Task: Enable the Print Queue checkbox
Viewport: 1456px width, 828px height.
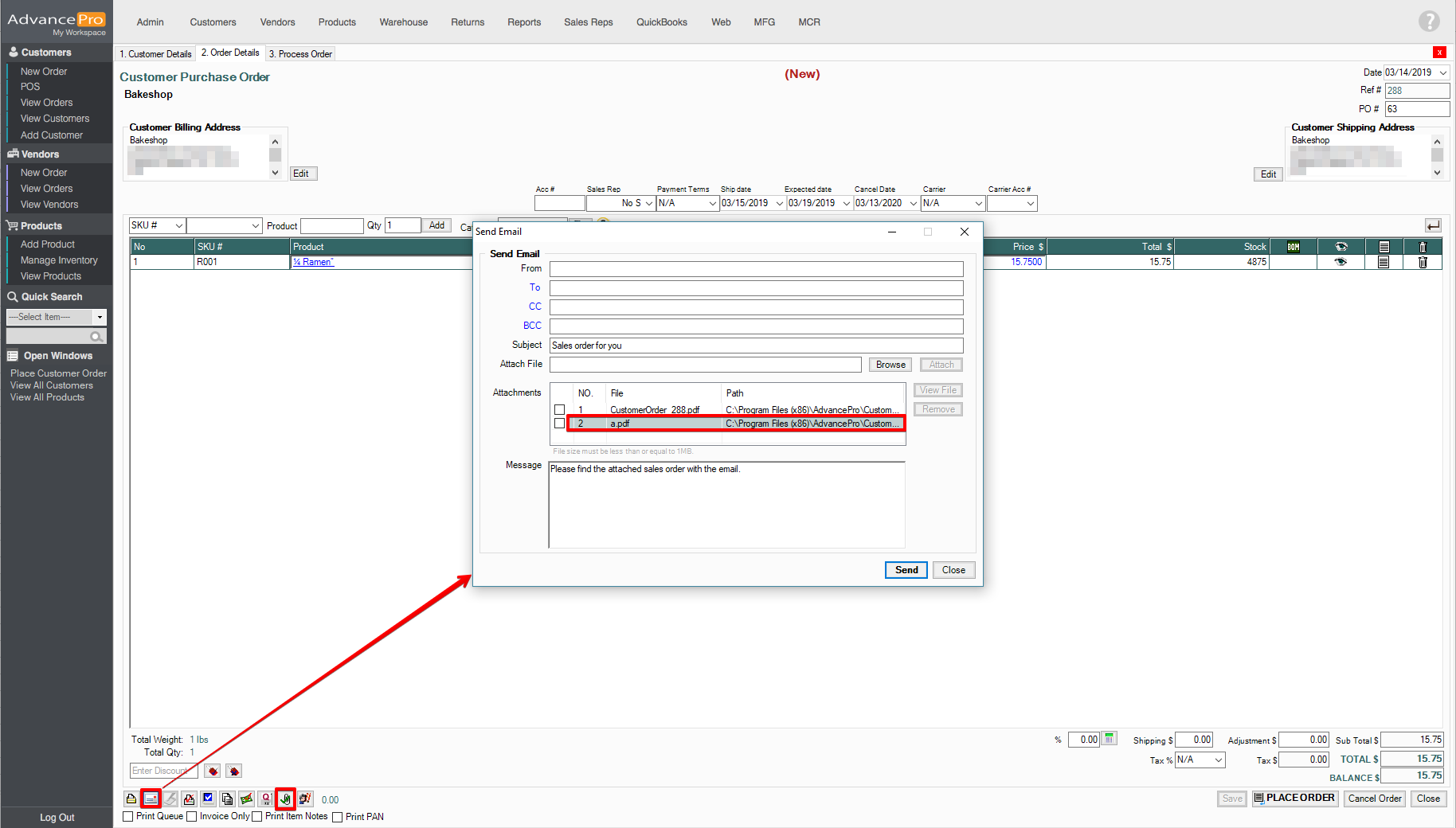Action: pyautogui.click(x=128, y=817)
